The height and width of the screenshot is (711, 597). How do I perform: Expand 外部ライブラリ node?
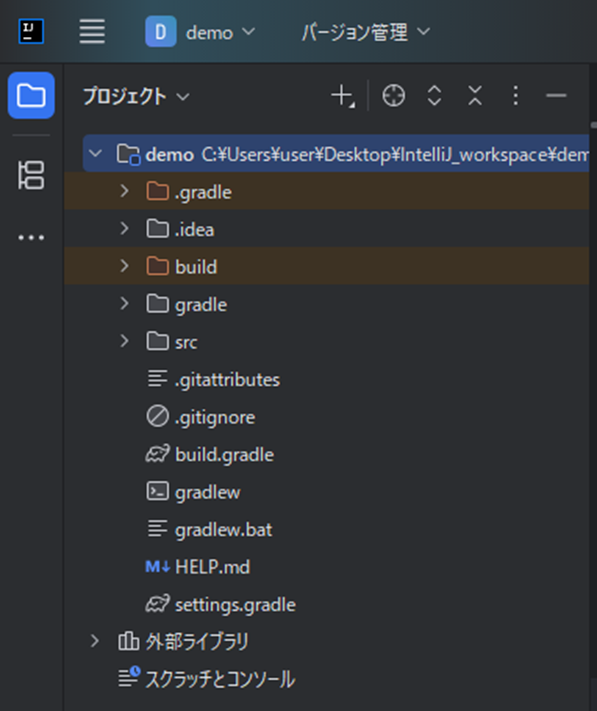click(x=95, y=641)
